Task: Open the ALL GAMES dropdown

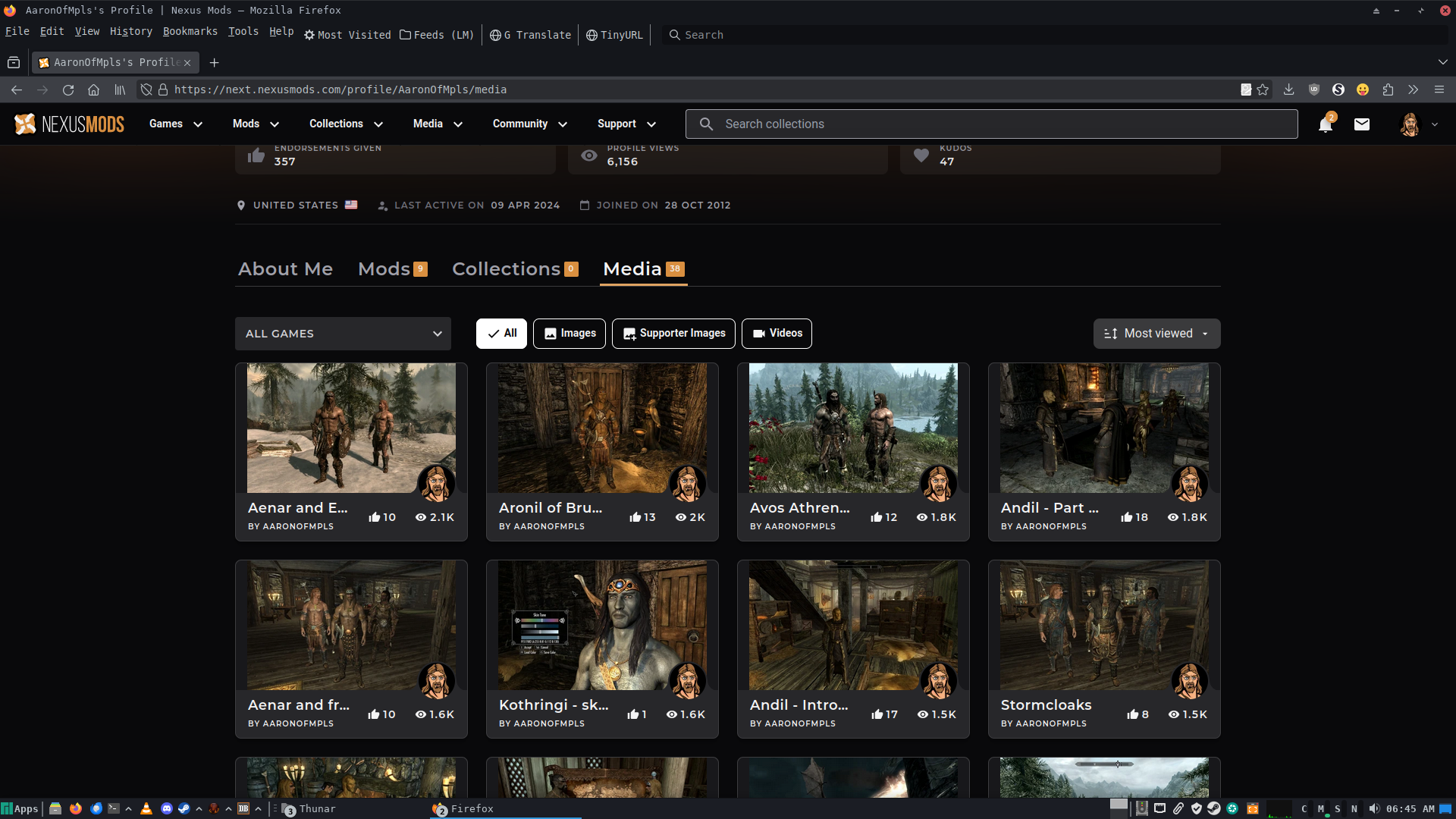Action: pyautogui.click(x=343, y=334)
